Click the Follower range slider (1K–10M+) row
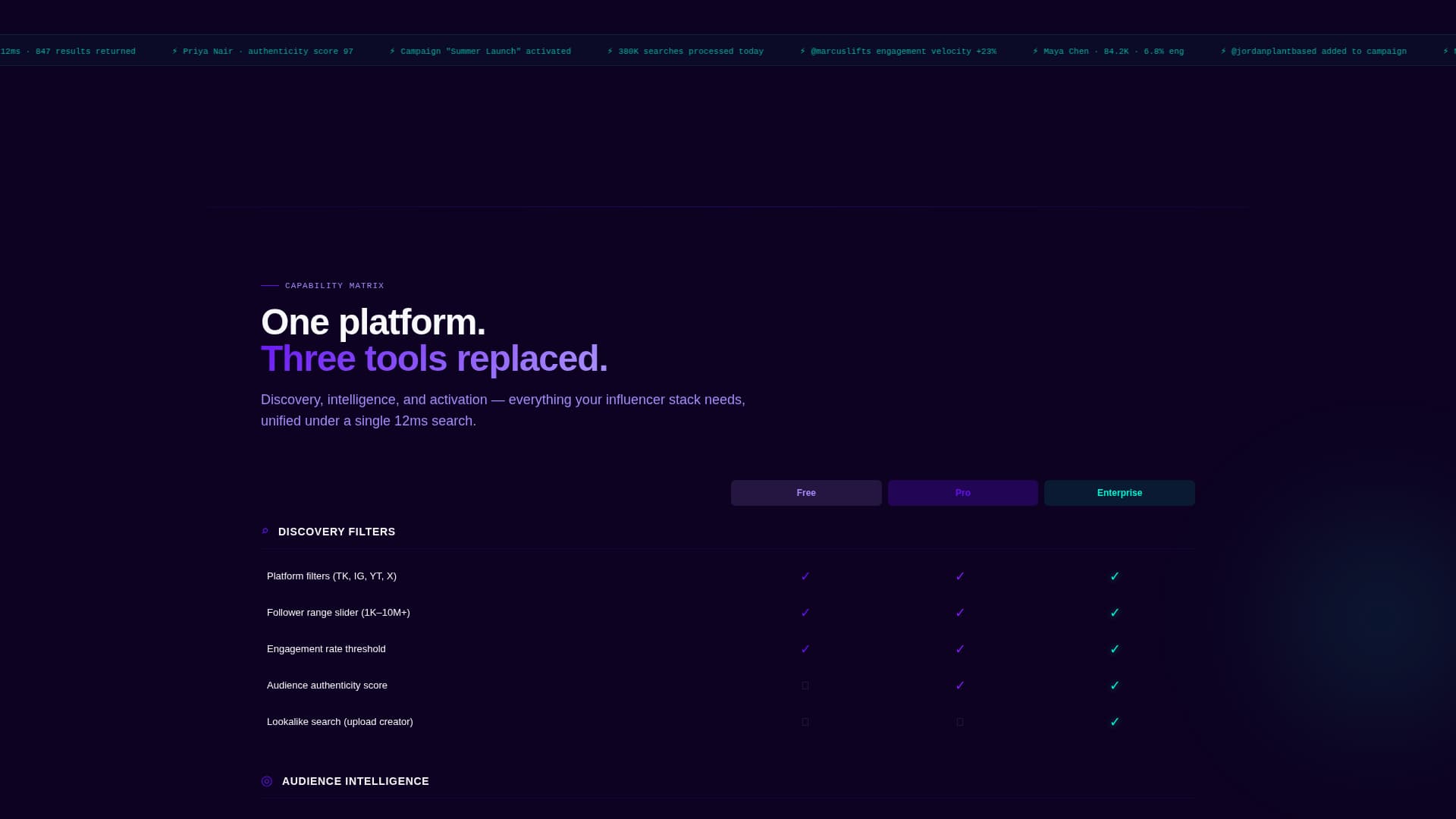The height and width of the screenshot is (819, 1456). (x=338, y=613)
